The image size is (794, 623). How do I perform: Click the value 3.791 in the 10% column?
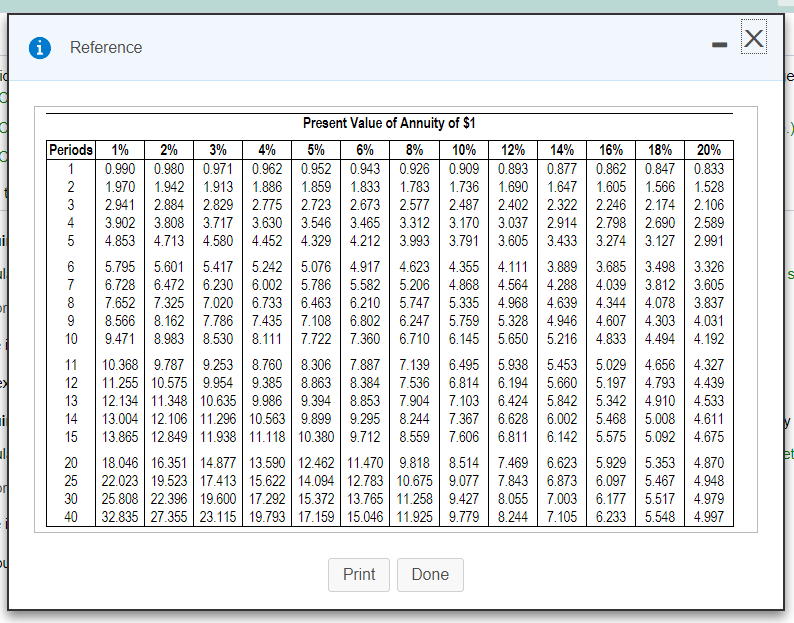tap(464, 241)
